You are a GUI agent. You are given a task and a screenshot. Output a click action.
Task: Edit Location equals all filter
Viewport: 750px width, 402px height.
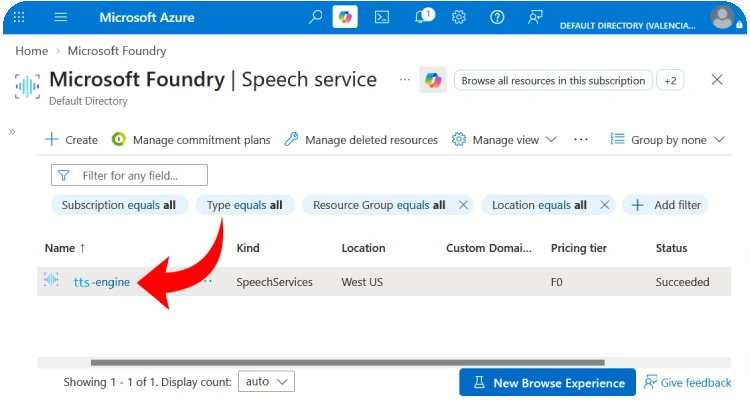(539, 205)
